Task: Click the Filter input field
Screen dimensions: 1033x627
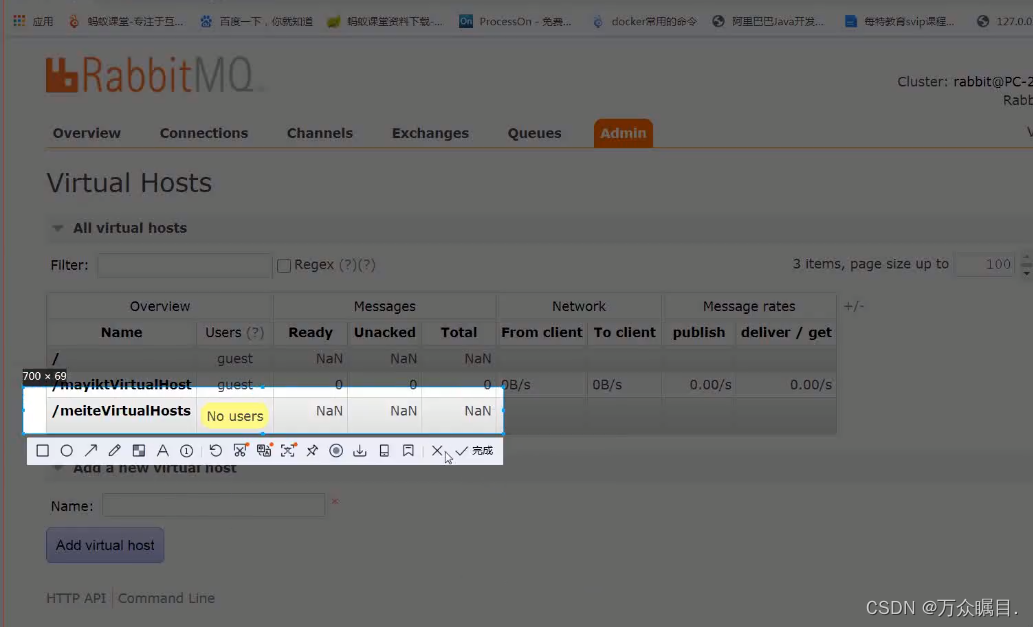Action: tap(184, 265)
